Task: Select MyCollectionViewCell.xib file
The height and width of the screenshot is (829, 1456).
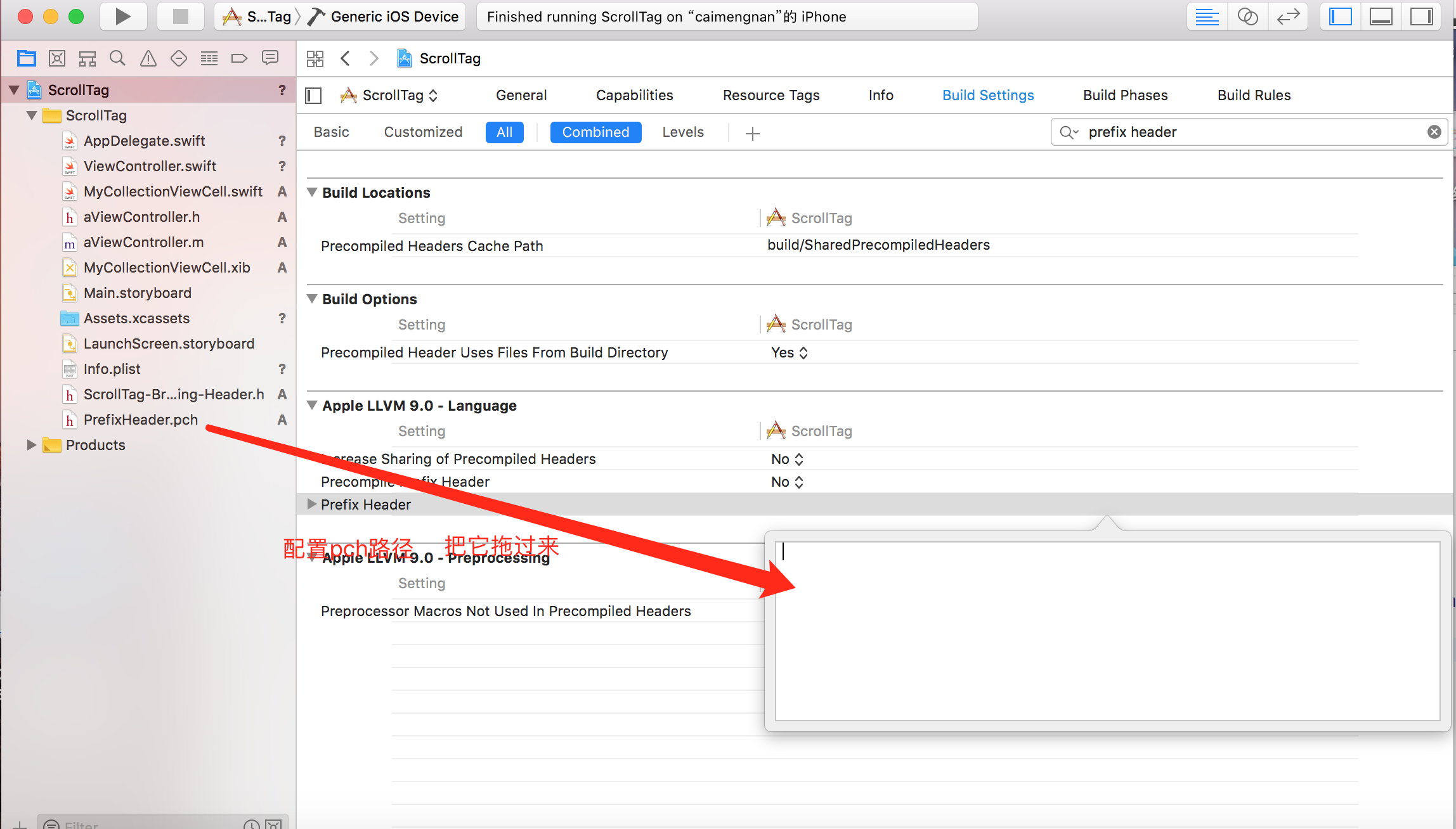Action: pos(167,267)
